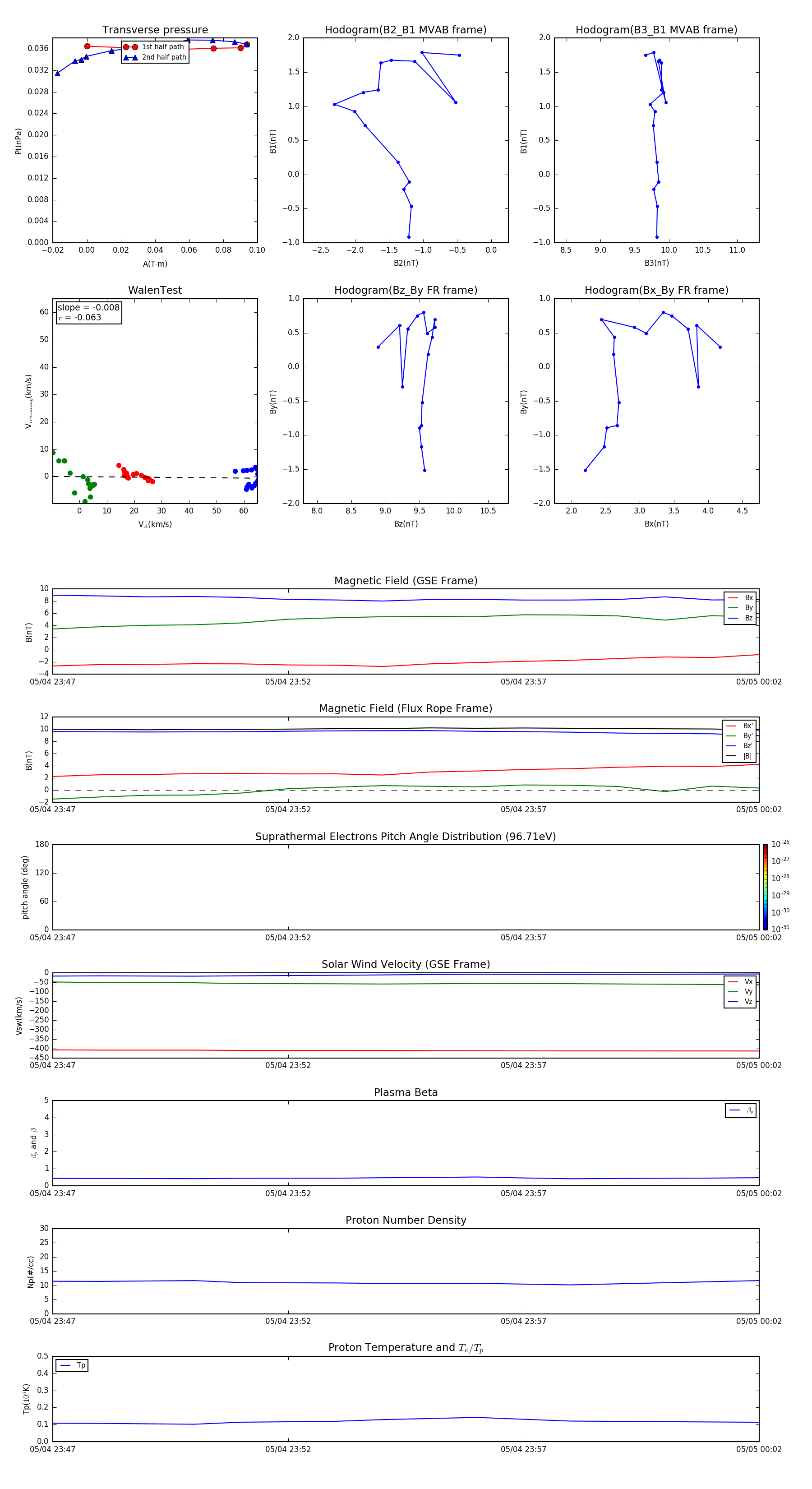Click the Suprathermal Electrons Pitch Angle Distribution title
Image resolution: width=812 pixels, height=1489 pixels.
[406, 837]
